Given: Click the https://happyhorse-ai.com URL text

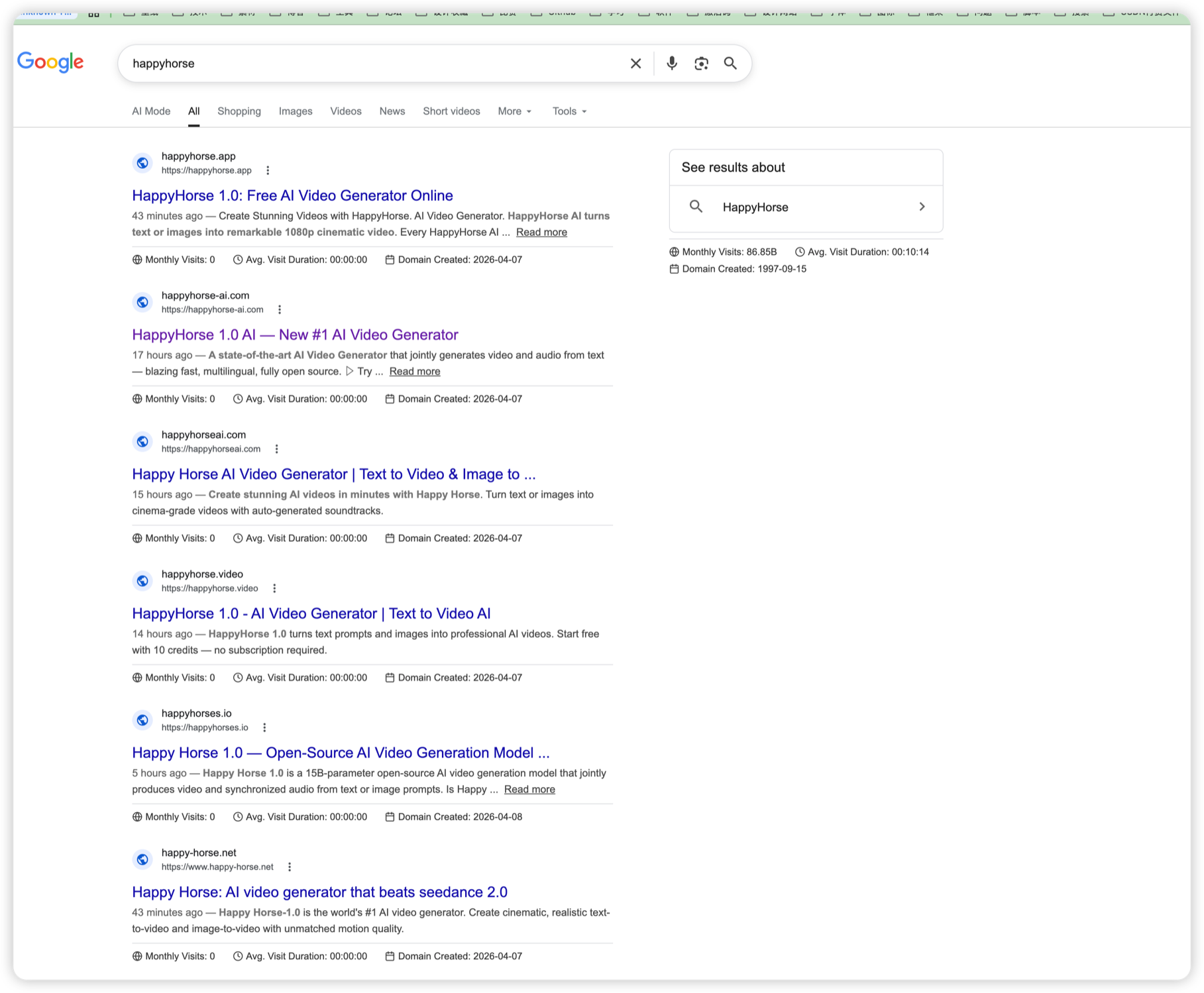Looking at the screenshot, I should coord(213,310).
